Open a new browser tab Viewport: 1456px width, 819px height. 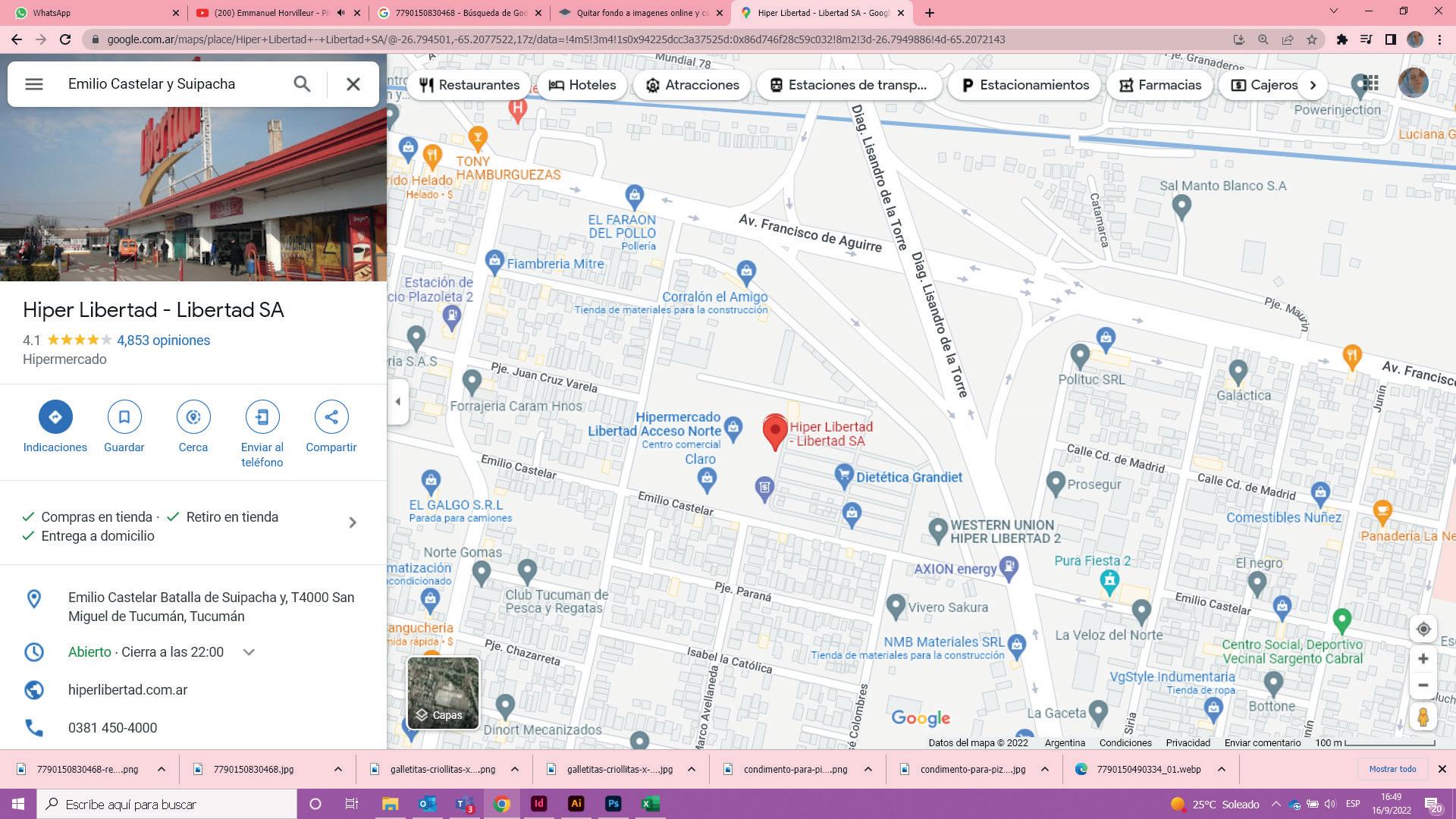pos(929,12)
